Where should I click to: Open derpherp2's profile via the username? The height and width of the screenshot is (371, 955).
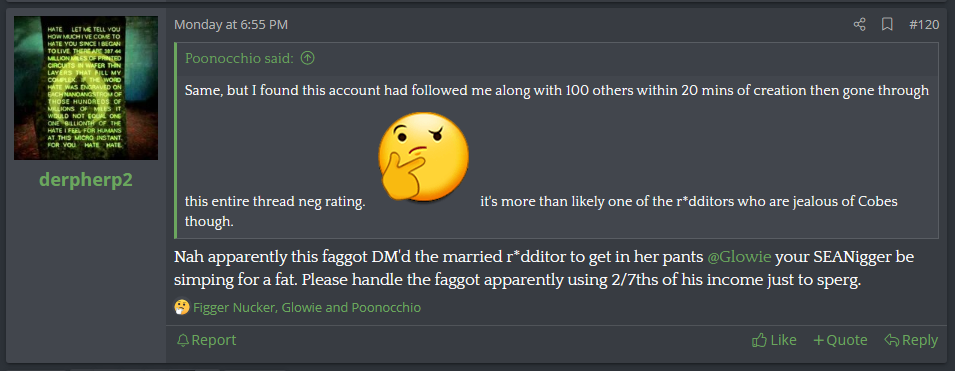click(86, 180)
